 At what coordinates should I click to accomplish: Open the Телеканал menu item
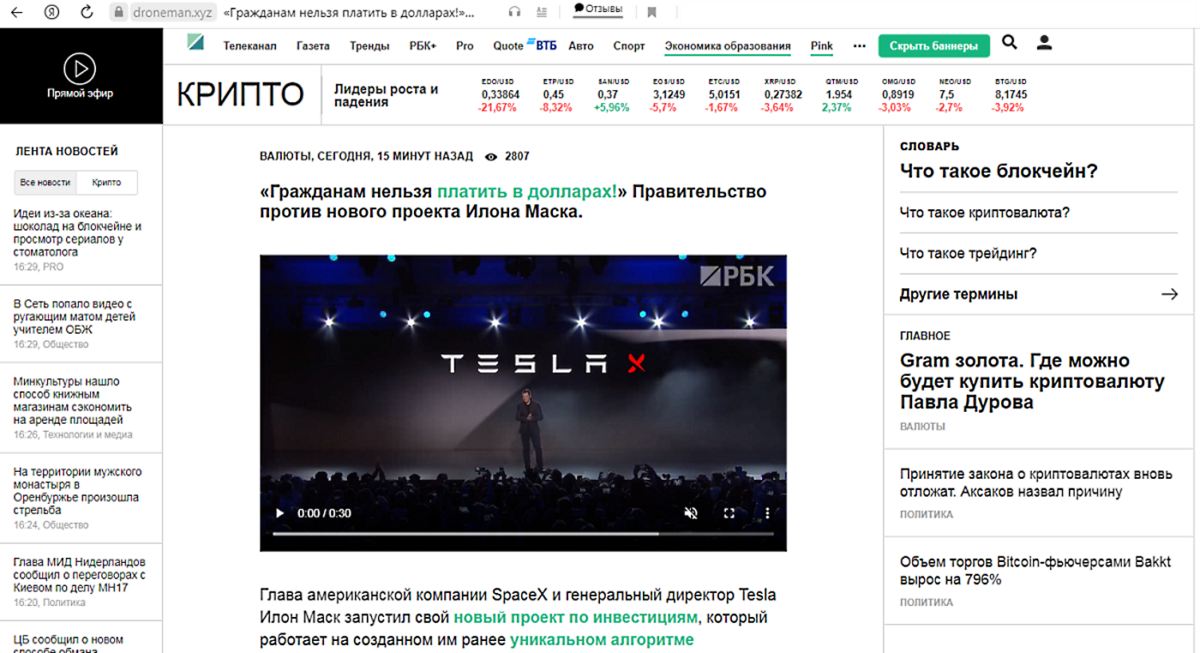tap(250, 46)
